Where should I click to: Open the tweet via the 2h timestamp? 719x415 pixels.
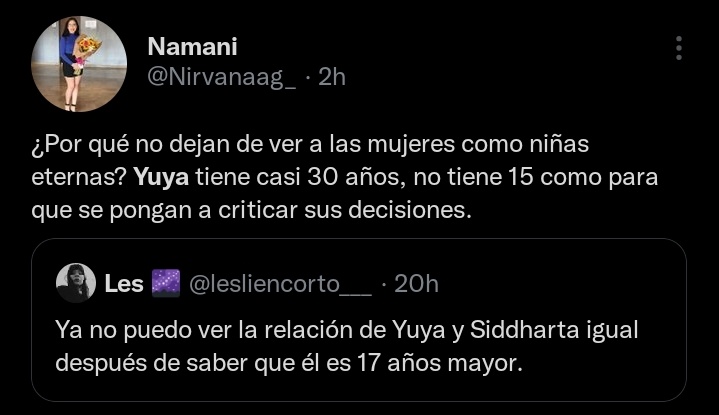[x=332, y=77]
